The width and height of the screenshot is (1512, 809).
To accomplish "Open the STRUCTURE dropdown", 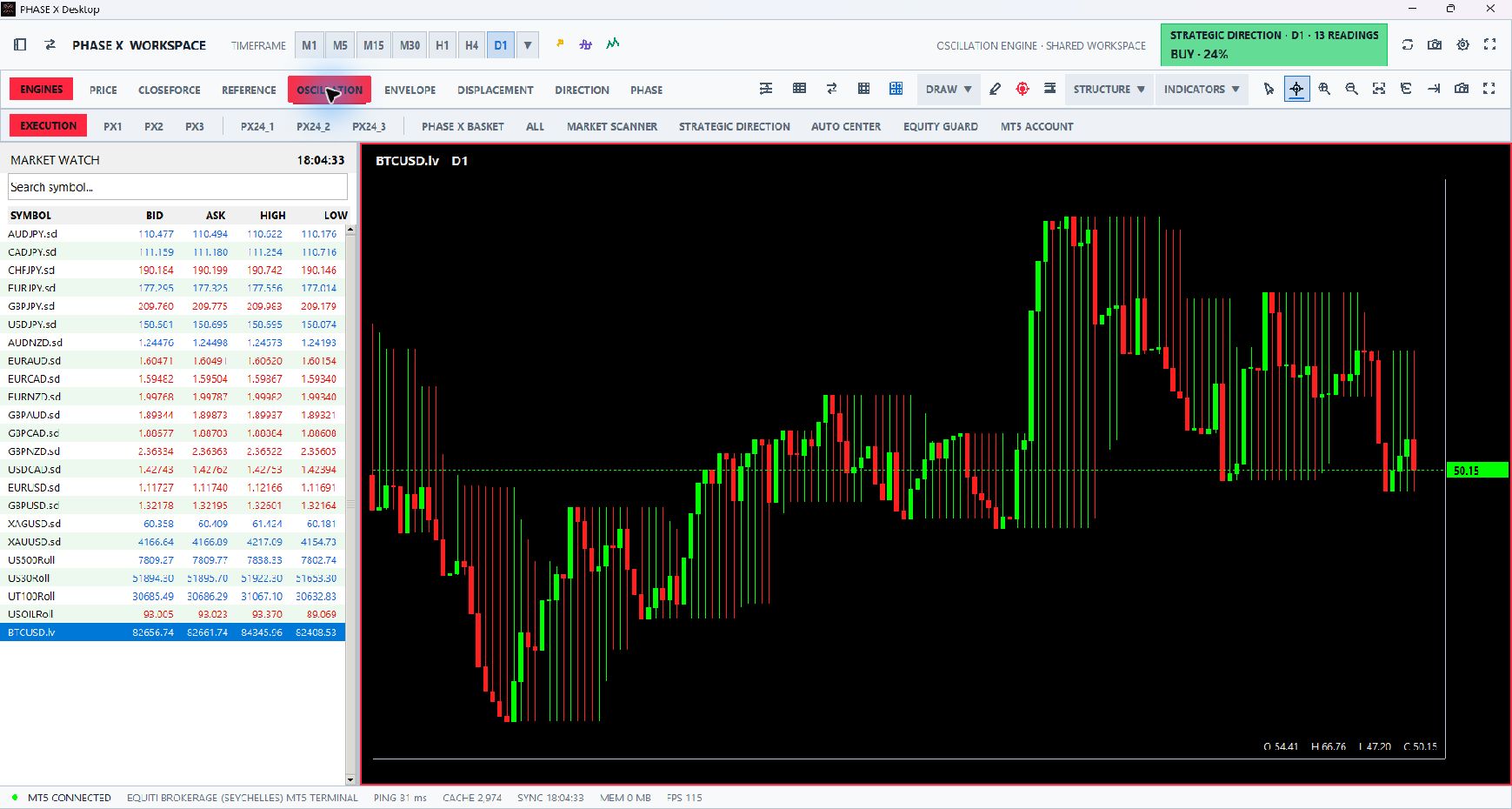I will pyautogui.click(x=1109, y=89).
